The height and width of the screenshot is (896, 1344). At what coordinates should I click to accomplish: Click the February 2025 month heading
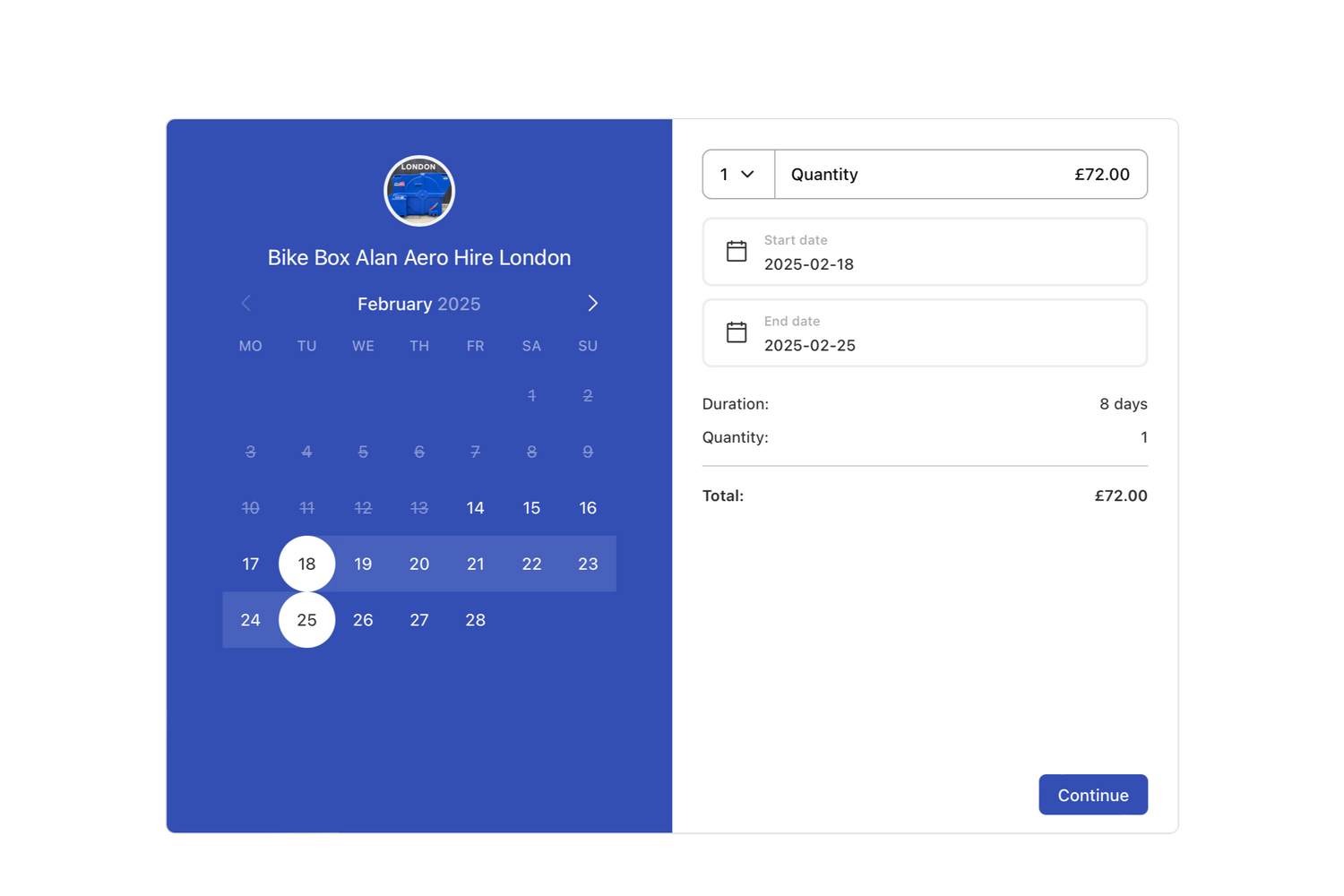click(x=418, y=305)
